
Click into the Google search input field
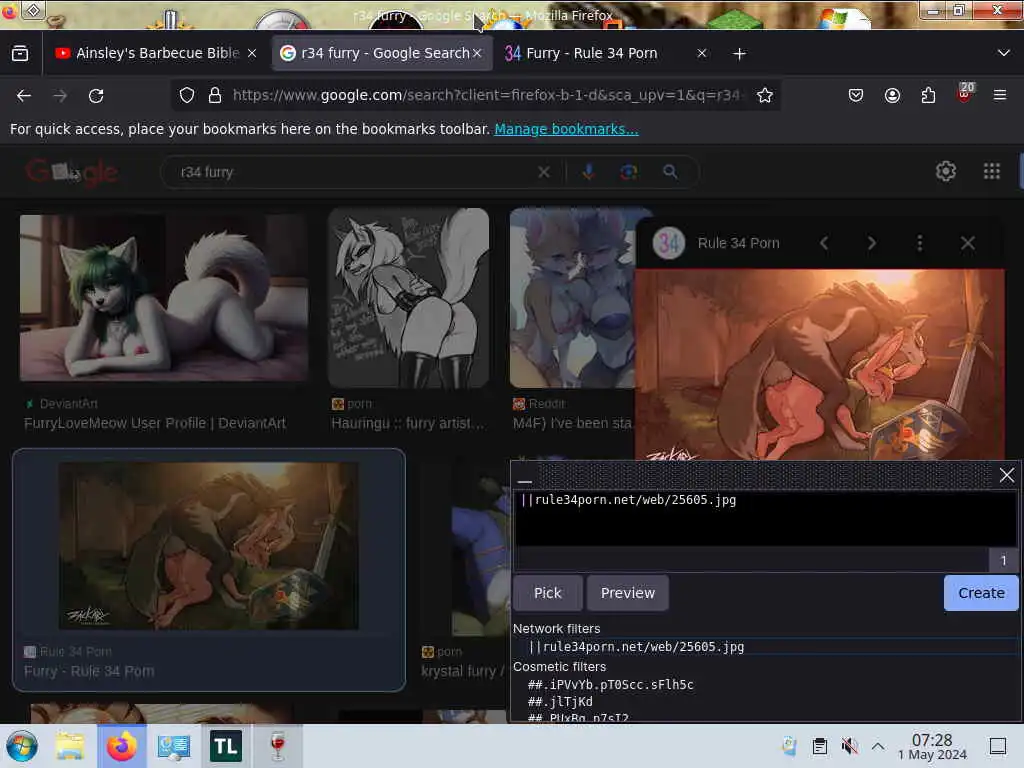coord(353,172)
